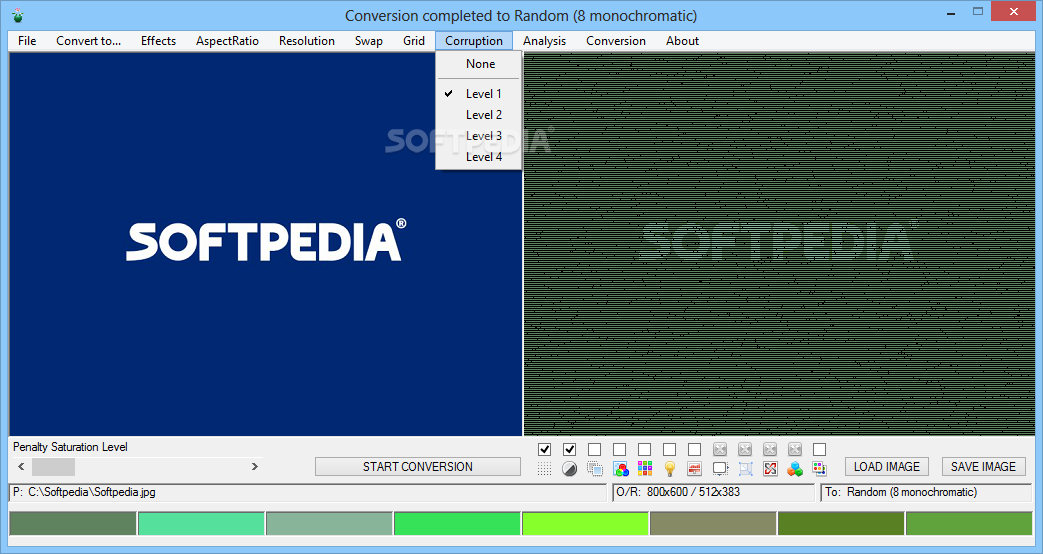The image size is (1043, 554).
Task: Select the olive khaki sixth palette swatch
Action: [713, 523]
